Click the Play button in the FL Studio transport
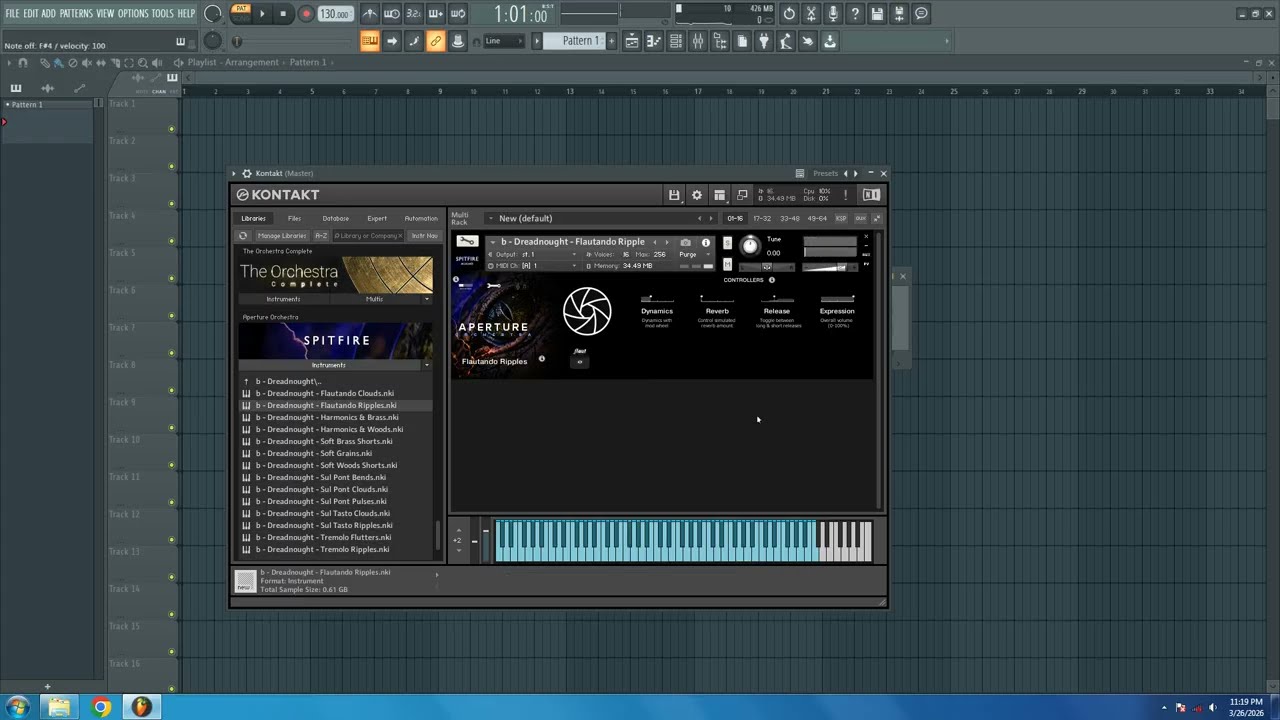This screenshot has height=720, width=1280. pos(262,14)
